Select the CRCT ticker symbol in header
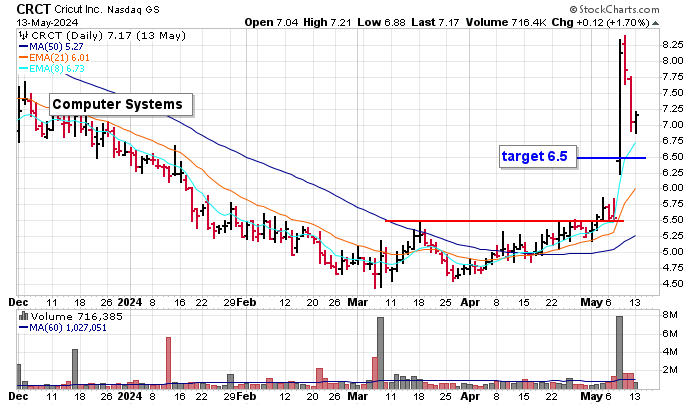Screen dimensions: 700x405 coord(33,9)
